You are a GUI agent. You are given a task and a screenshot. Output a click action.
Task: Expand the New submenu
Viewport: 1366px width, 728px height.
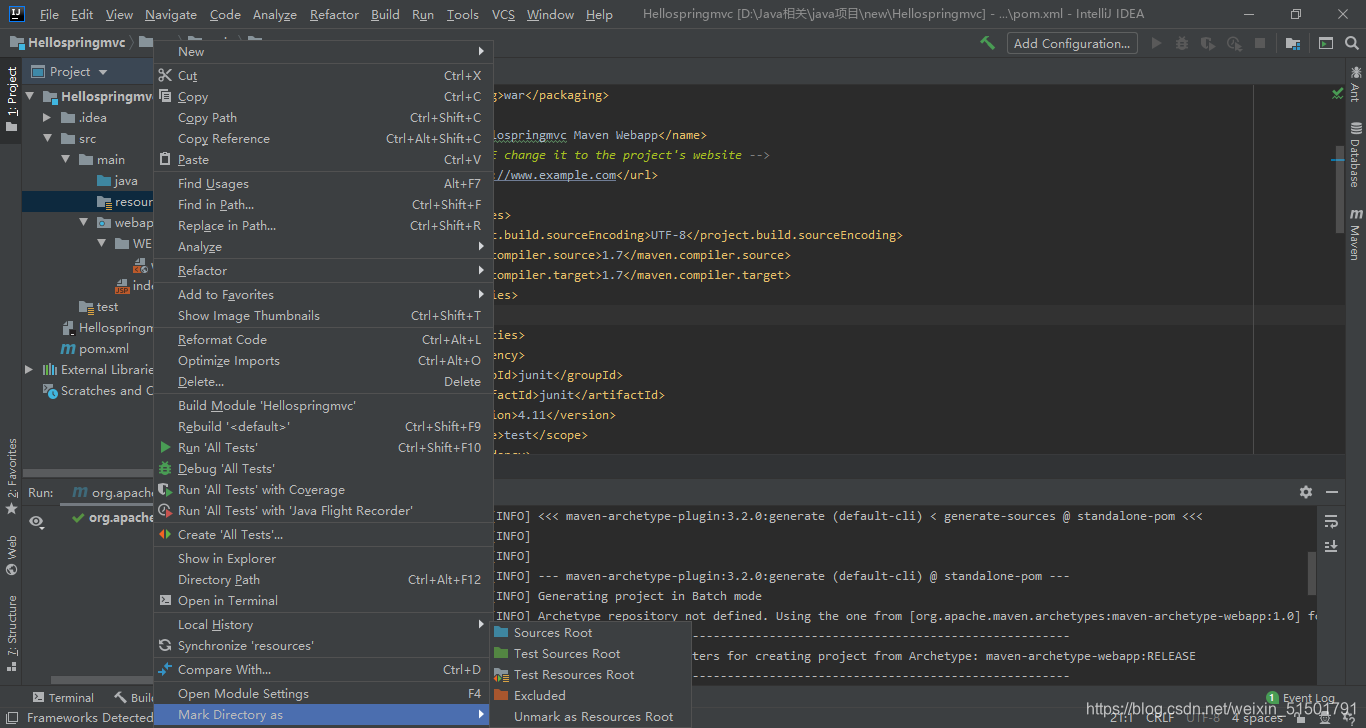click(323, 51)
